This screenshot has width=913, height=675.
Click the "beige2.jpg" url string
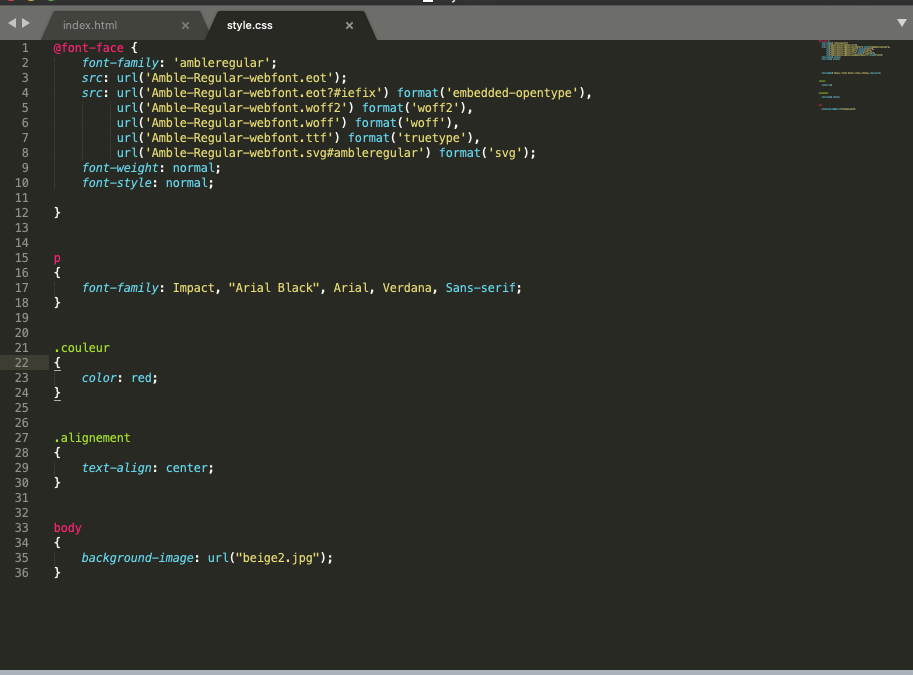[277, 558]
